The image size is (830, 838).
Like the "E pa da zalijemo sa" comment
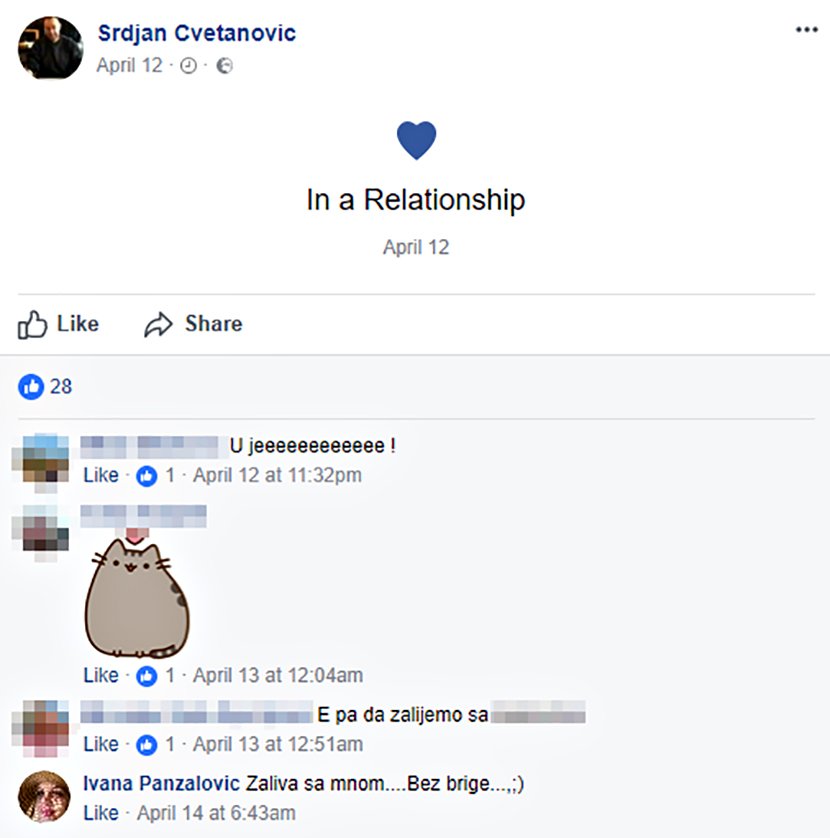pyautogui.click(x=101, y=744)
